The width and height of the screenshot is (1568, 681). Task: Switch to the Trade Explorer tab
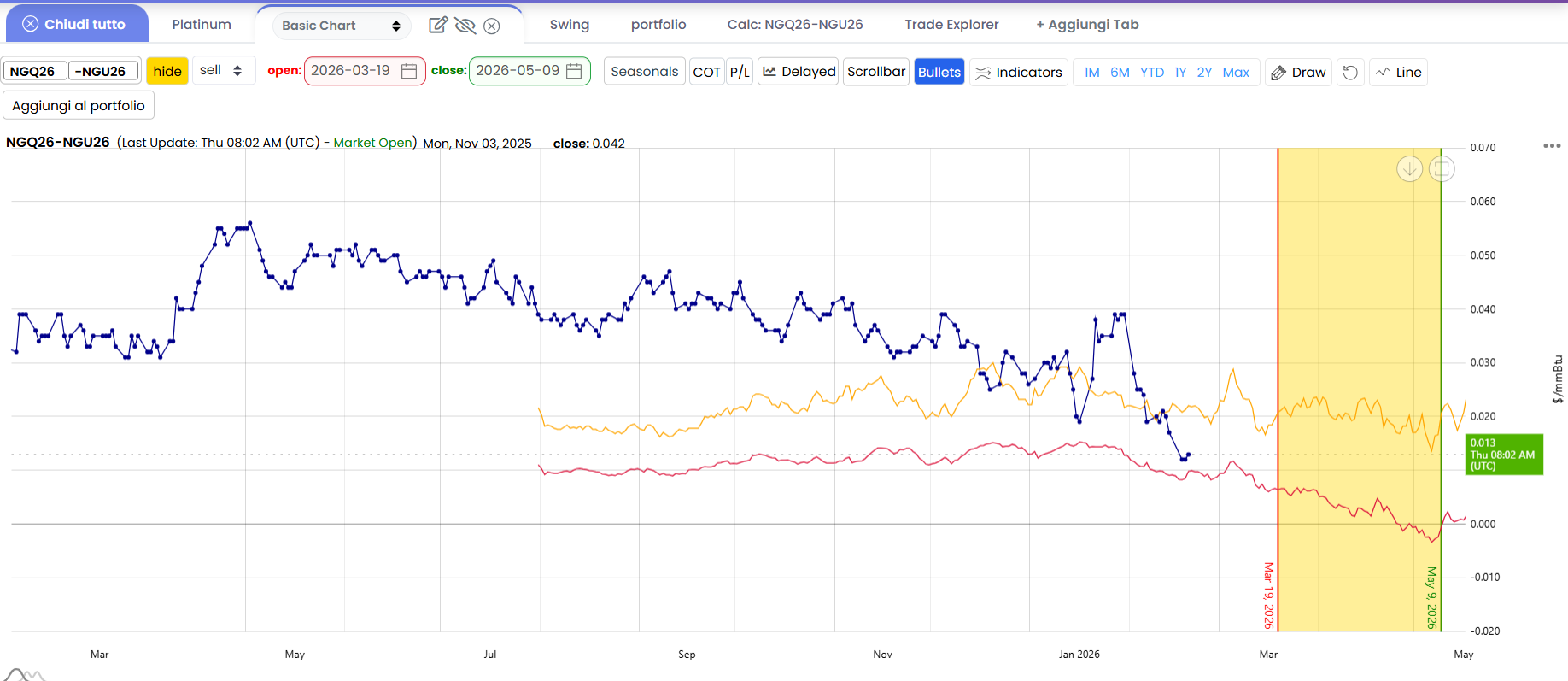(x=951, y=25)
